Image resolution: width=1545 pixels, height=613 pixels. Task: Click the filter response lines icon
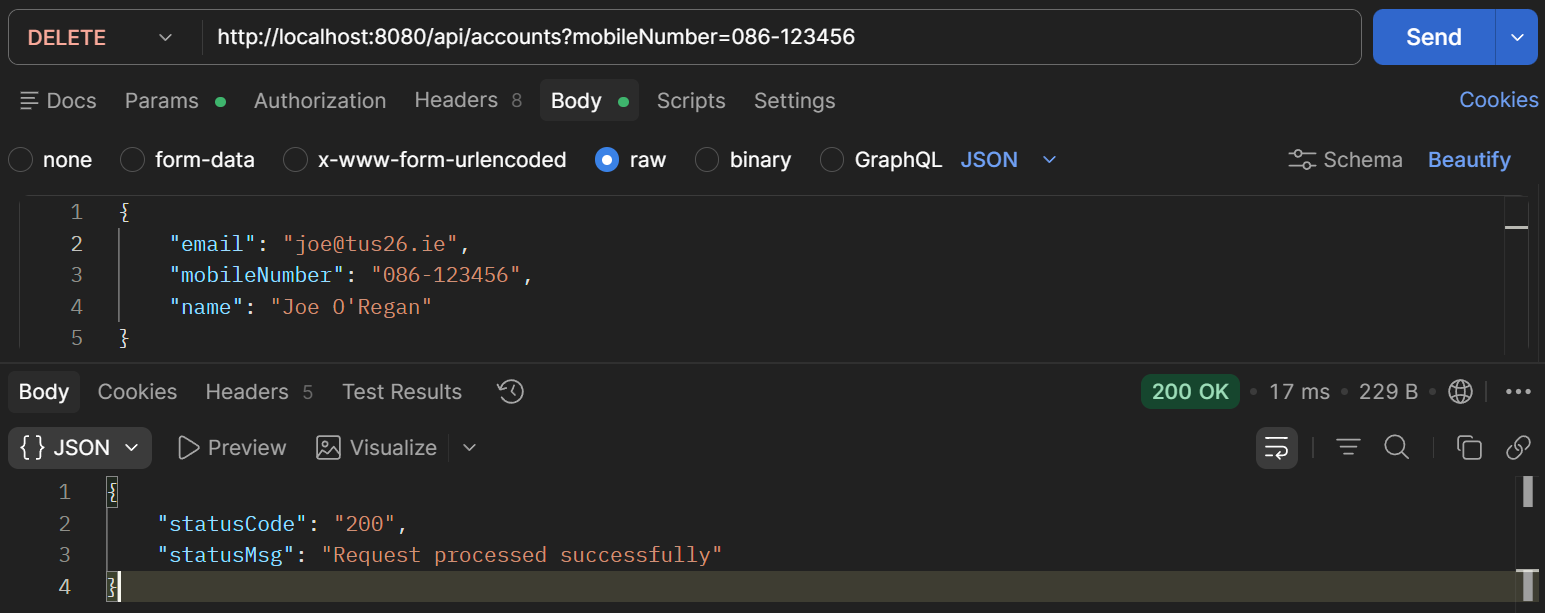1348,448
